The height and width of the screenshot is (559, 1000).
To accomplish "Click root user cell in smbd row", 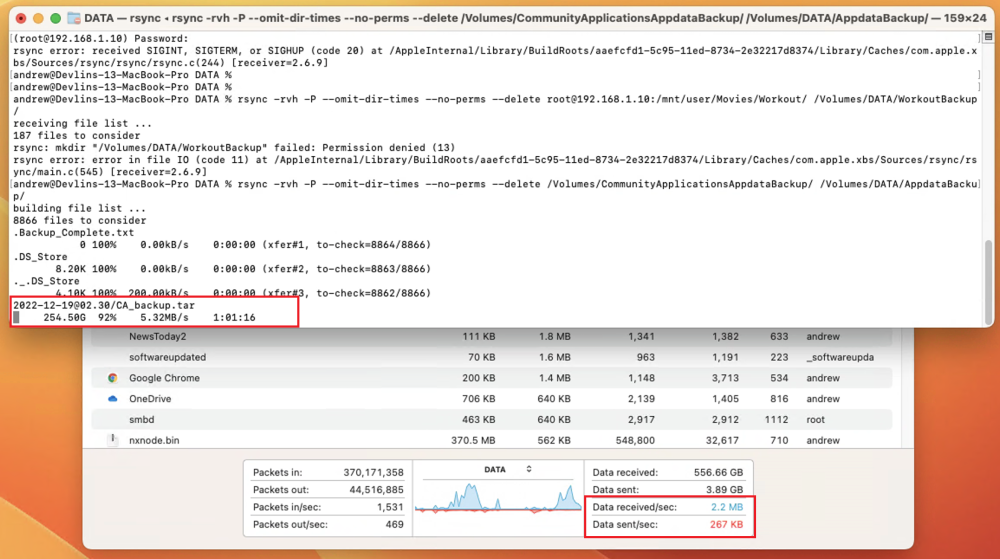I will 815,419.
